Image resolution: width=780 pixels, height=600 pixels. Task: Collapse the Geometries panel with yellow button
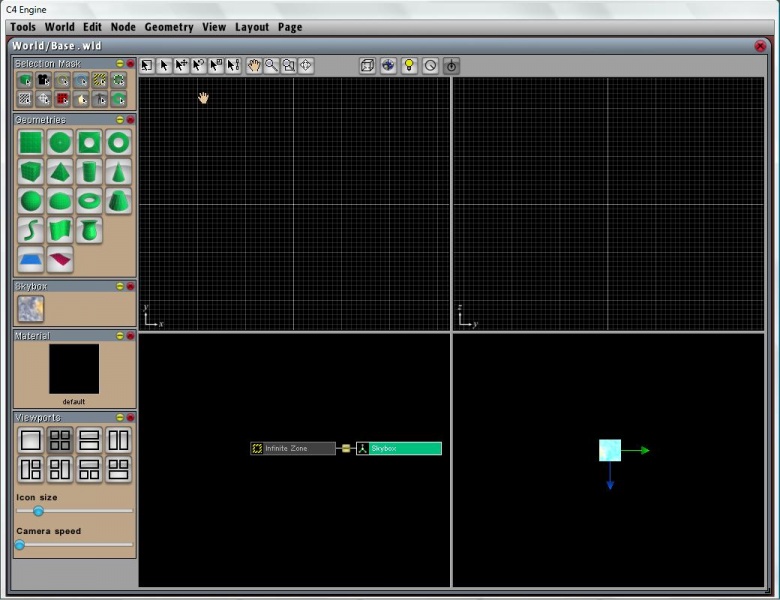coord(119,120)
